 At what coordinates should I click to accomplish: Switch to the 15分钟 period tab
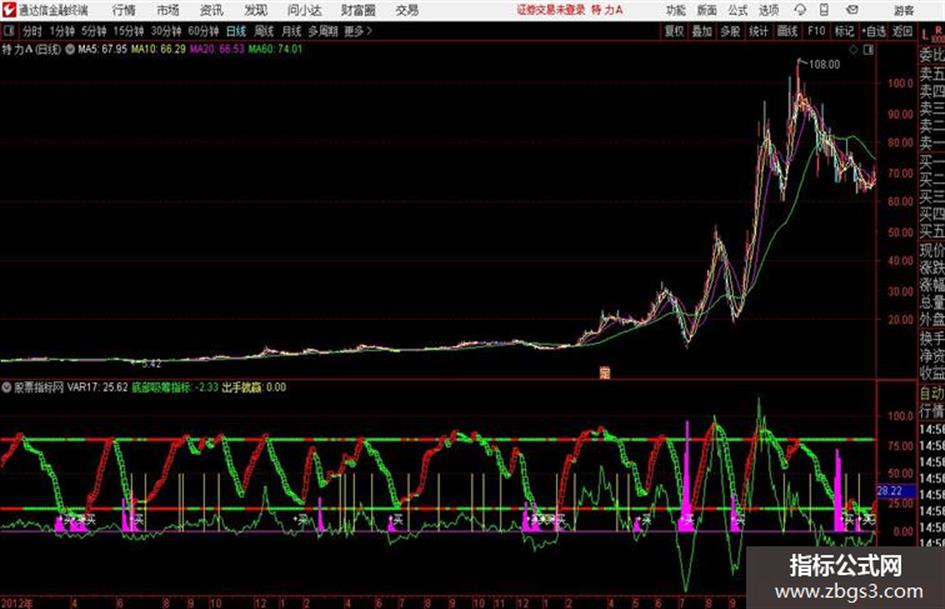click(x=128, y=31)
